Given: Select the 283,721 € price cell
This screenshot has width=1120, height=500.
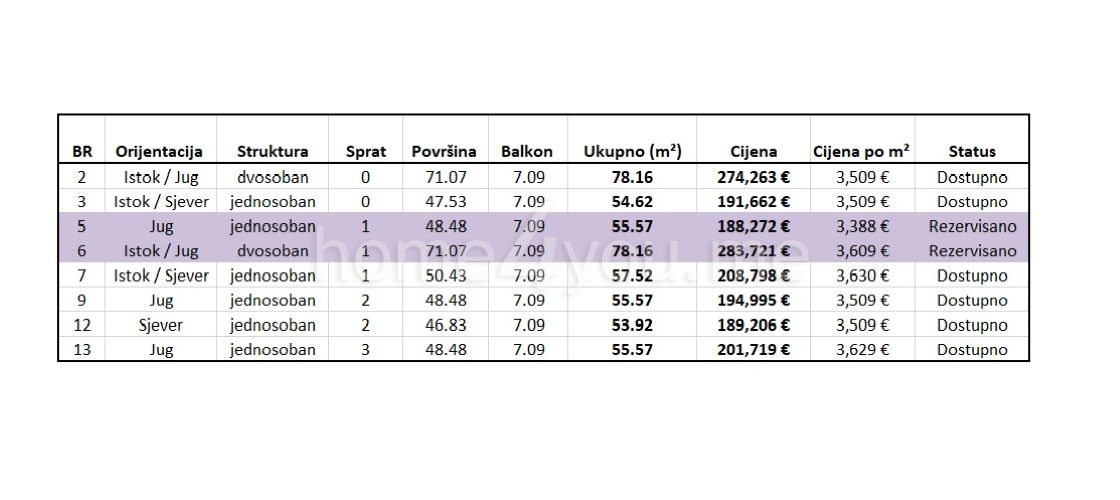Looking at the screenshot, I should coord(753,251).
